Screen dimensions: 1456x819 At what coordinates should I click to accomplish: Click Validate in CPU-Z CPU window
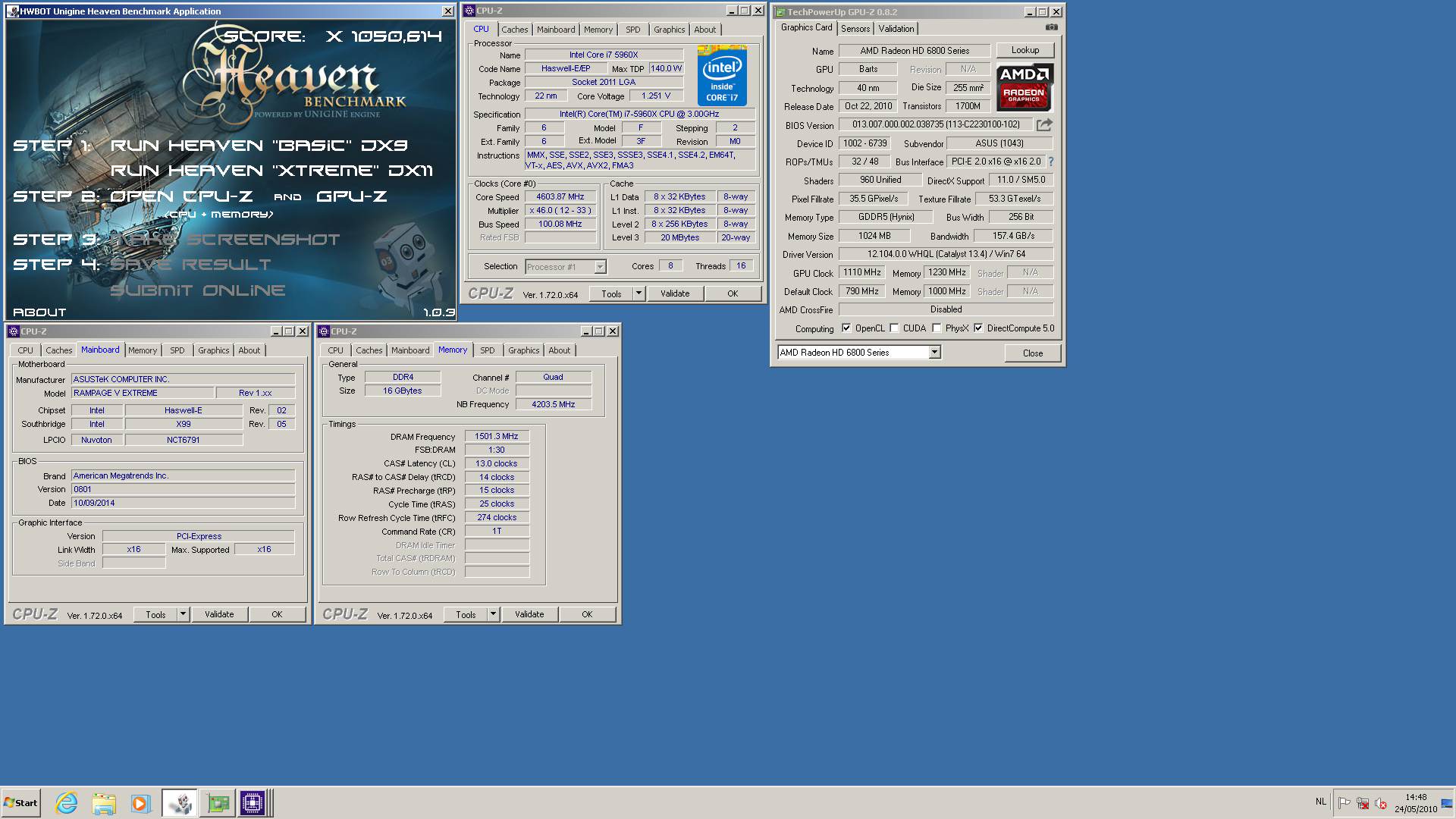point(674,293)
